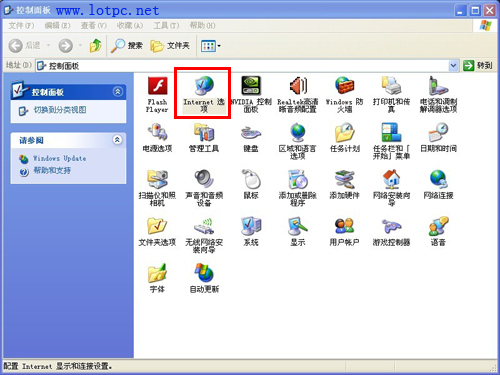Toggle the 文件夹 folders pane button

point(170,45)
